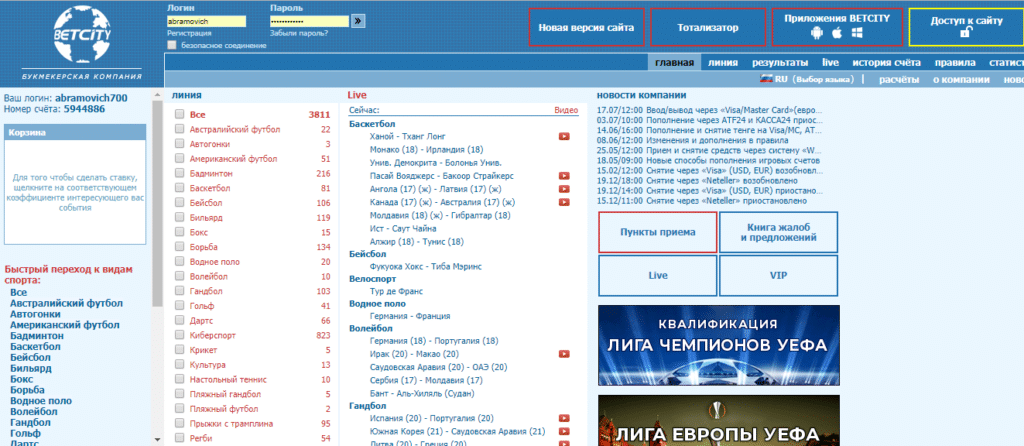The width and height of the screenshot is (1024, 446).
Task: Play video for Испания (20) - Португалия (20)
Action: click(564, 418)
